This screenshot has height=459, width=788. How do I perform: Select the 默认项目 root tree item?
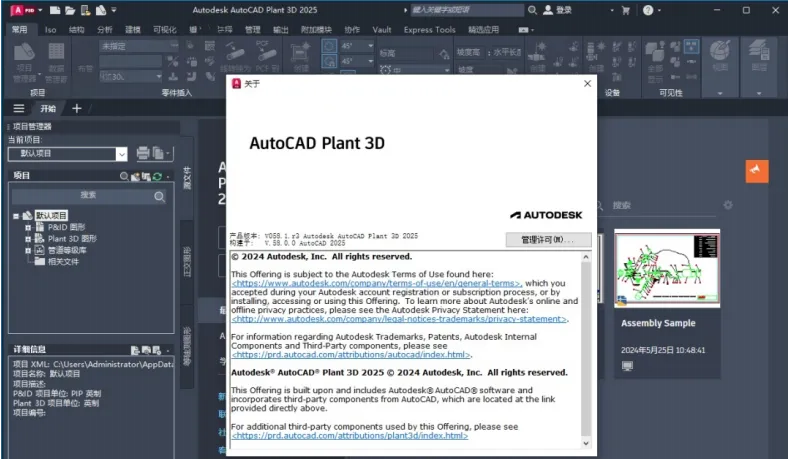pos(51,216)
